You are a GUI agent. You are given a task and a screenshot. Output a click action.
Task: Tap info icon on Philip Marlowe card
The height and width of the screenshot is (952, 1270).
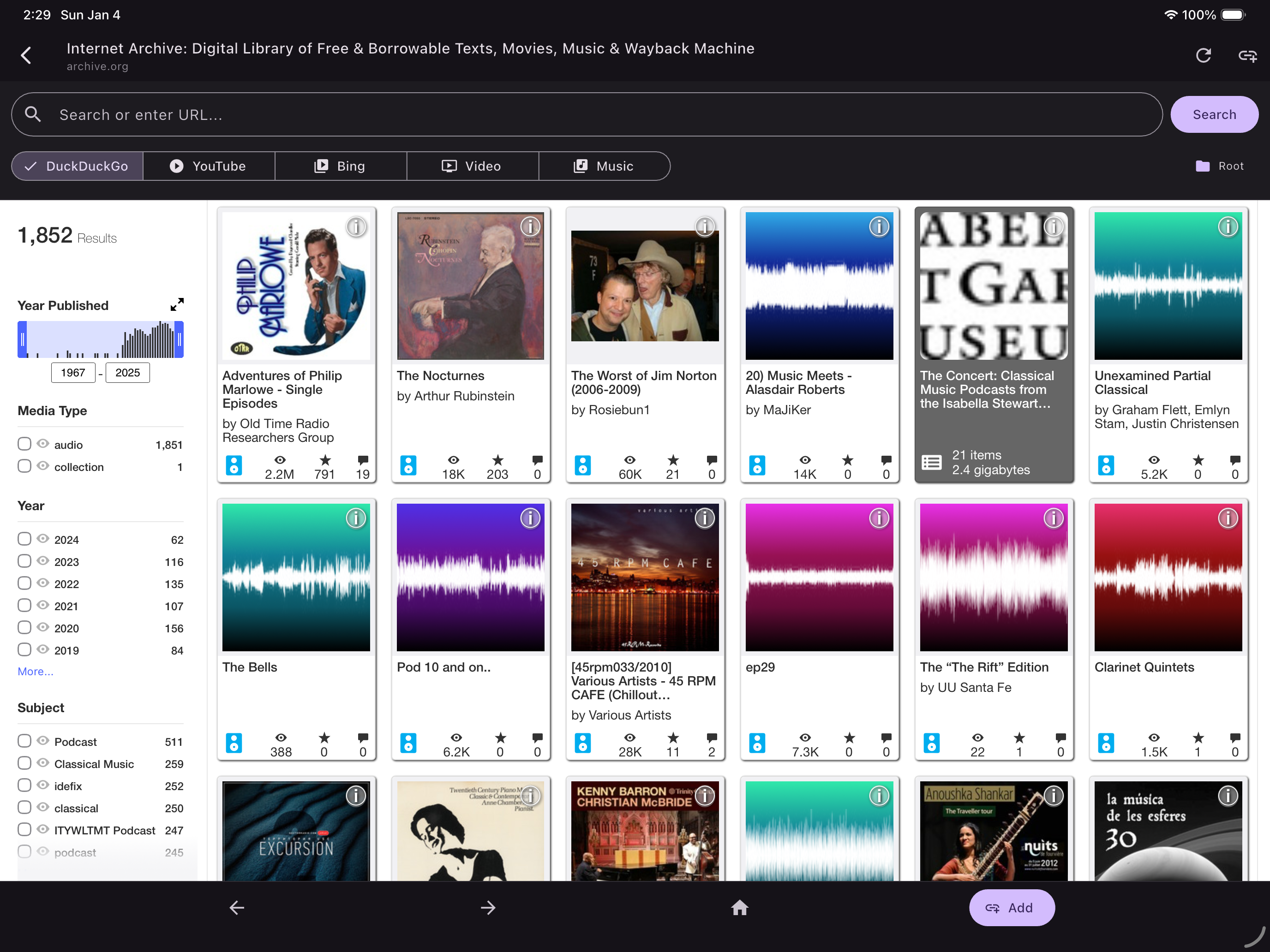(x=356, y=226)
